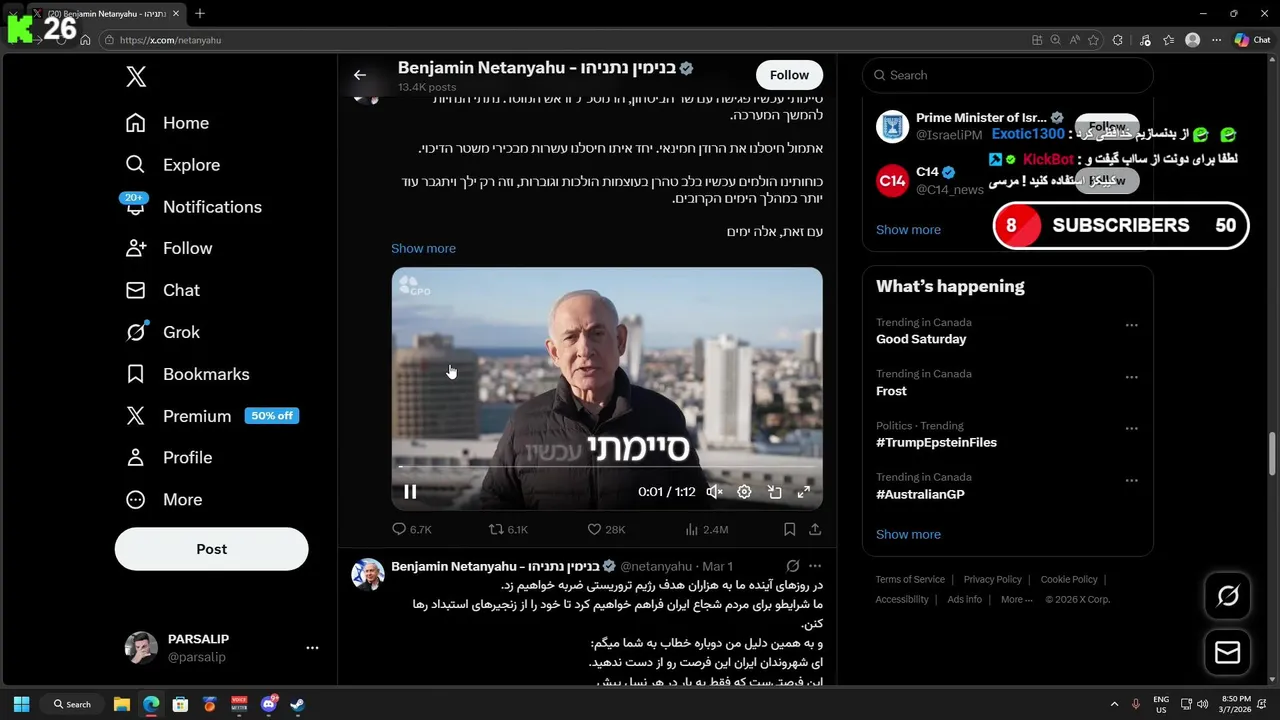Open floating messages envelope button

tap(1227, 653)
